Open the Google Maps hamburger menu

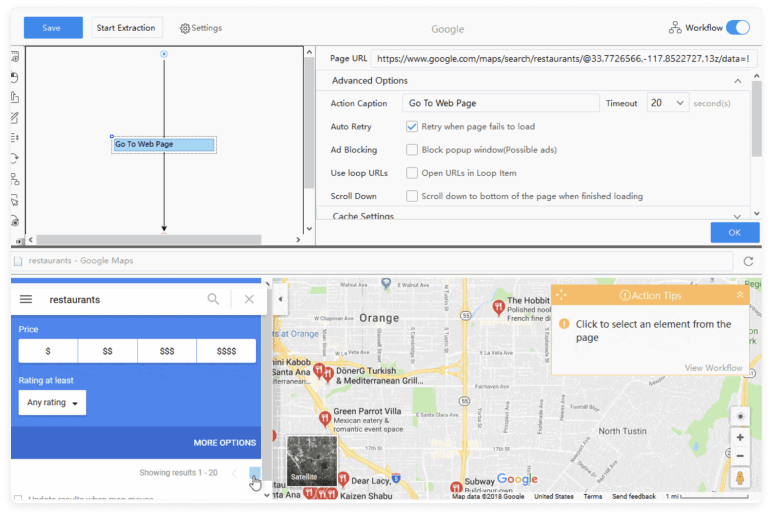point(26,299)
